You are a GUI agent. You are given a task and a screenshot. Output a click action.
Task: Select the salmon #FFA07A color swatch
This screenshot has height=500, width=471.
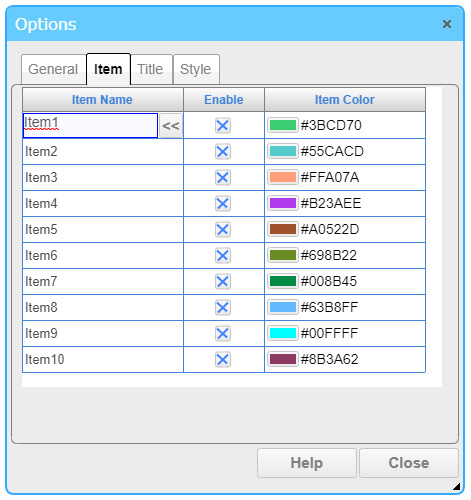pos(283,177)
